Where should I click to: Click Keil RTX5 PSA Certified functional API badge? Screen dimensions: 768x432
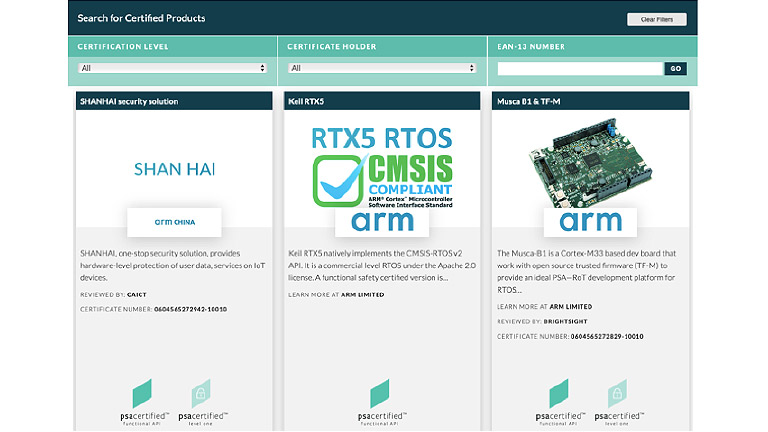pos(382,402)
